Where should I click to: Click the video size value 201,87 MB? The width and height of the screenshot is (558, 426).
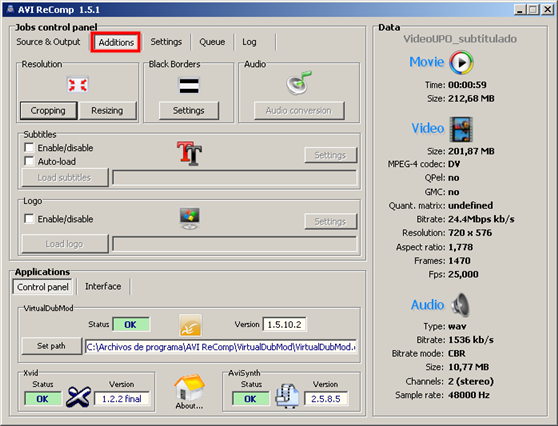[471, 151]
